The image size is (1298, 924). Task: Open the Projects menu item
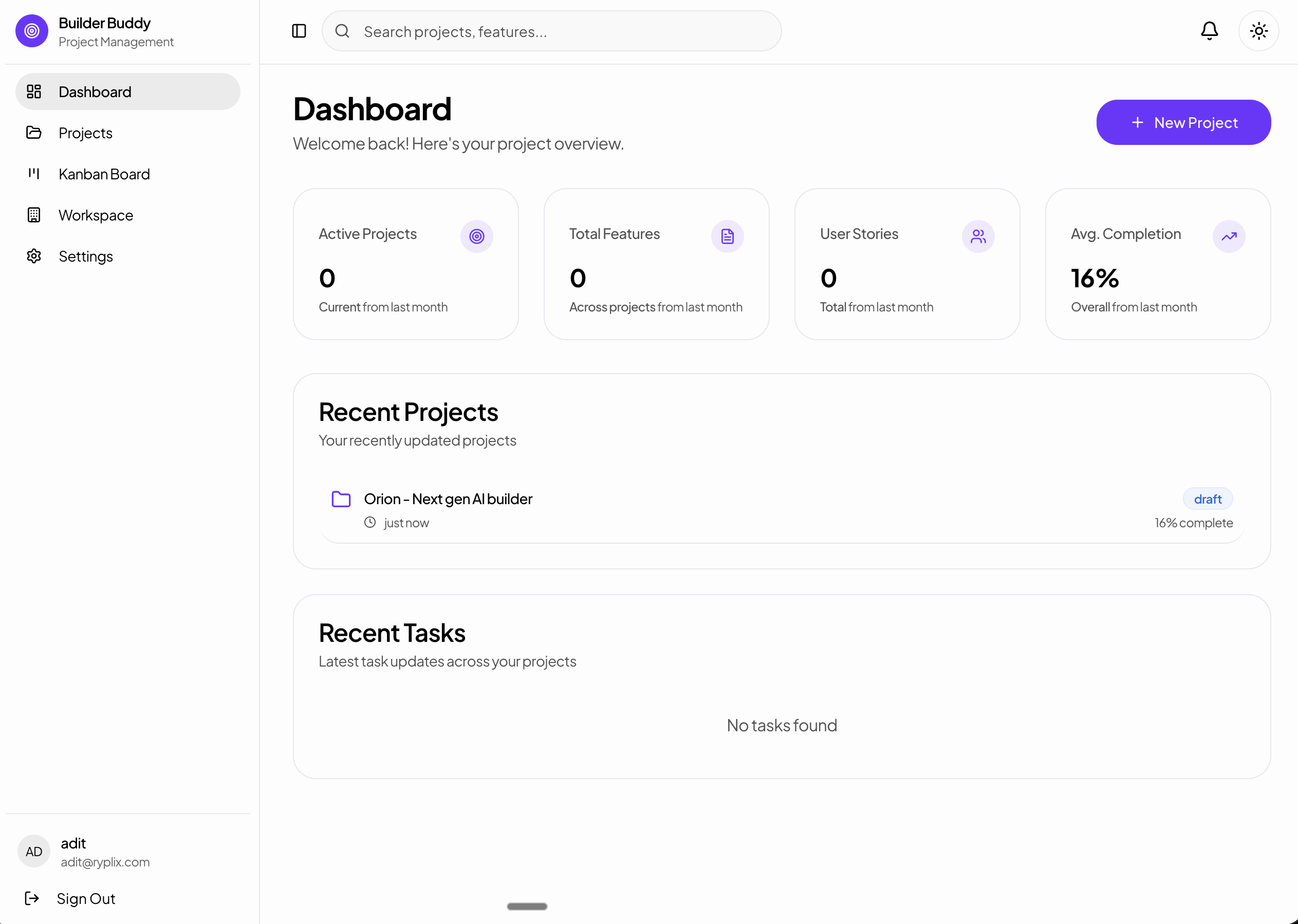click(x=85, y=133)
